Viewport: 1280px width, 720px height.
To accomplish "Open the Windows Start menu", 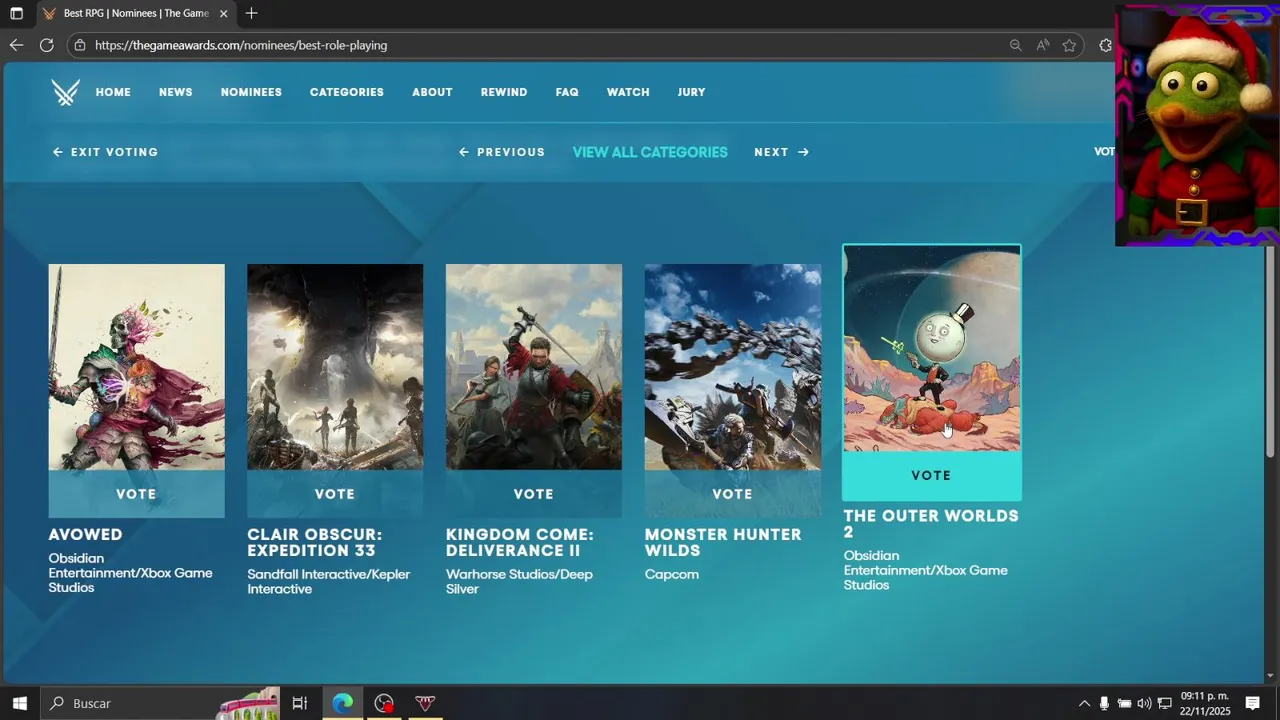I will (x=19, y=703).
